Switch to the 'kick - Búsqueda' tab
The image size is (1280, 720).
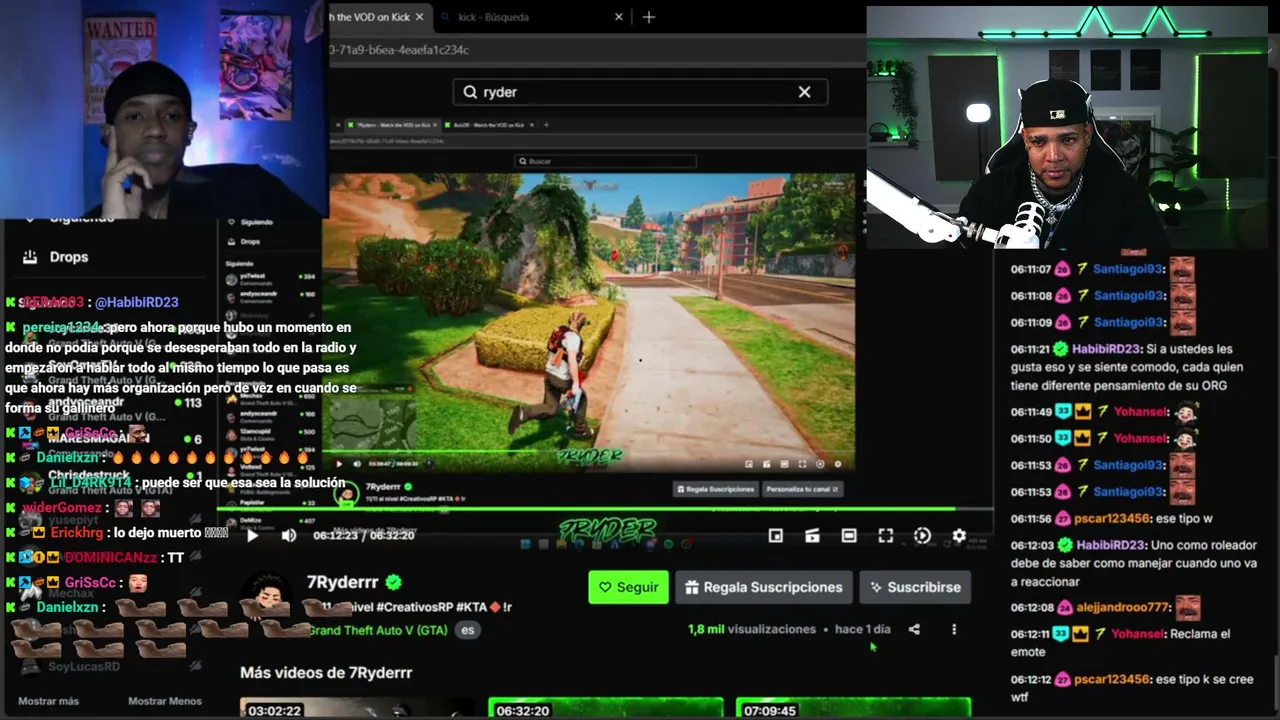point(494,17)
